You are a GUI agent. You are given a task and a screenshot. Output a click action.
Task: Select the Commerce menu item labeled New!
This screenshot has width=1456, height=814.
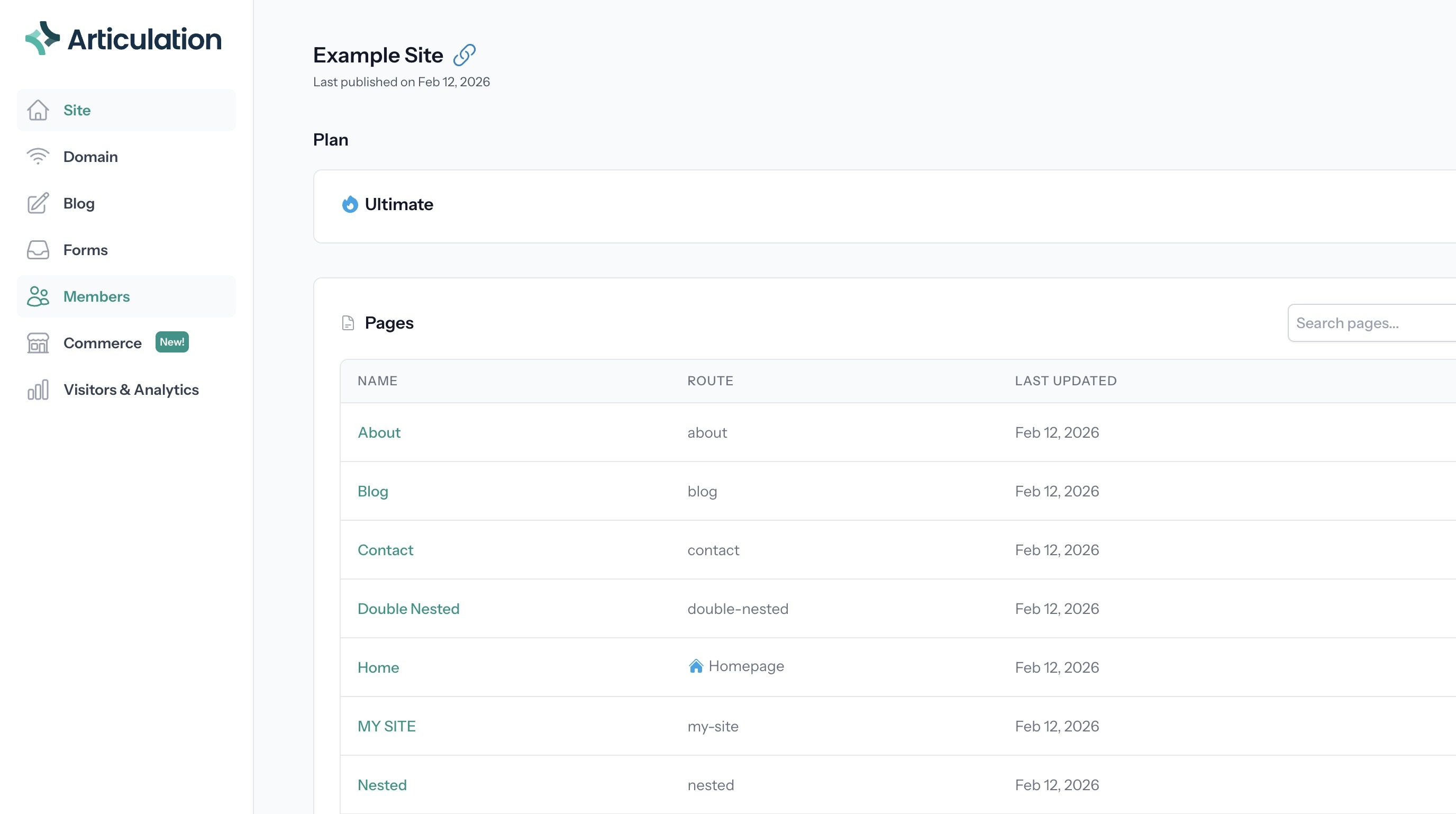point(102,343)
